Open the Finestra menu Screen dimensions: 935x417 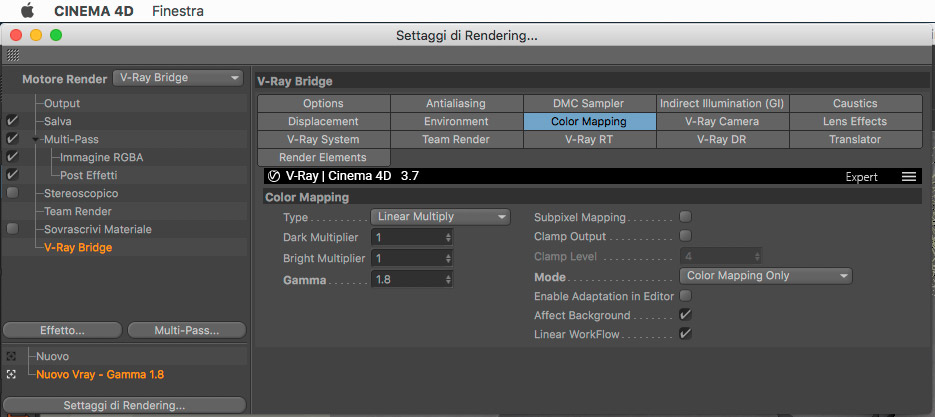(x=178, y=11)
